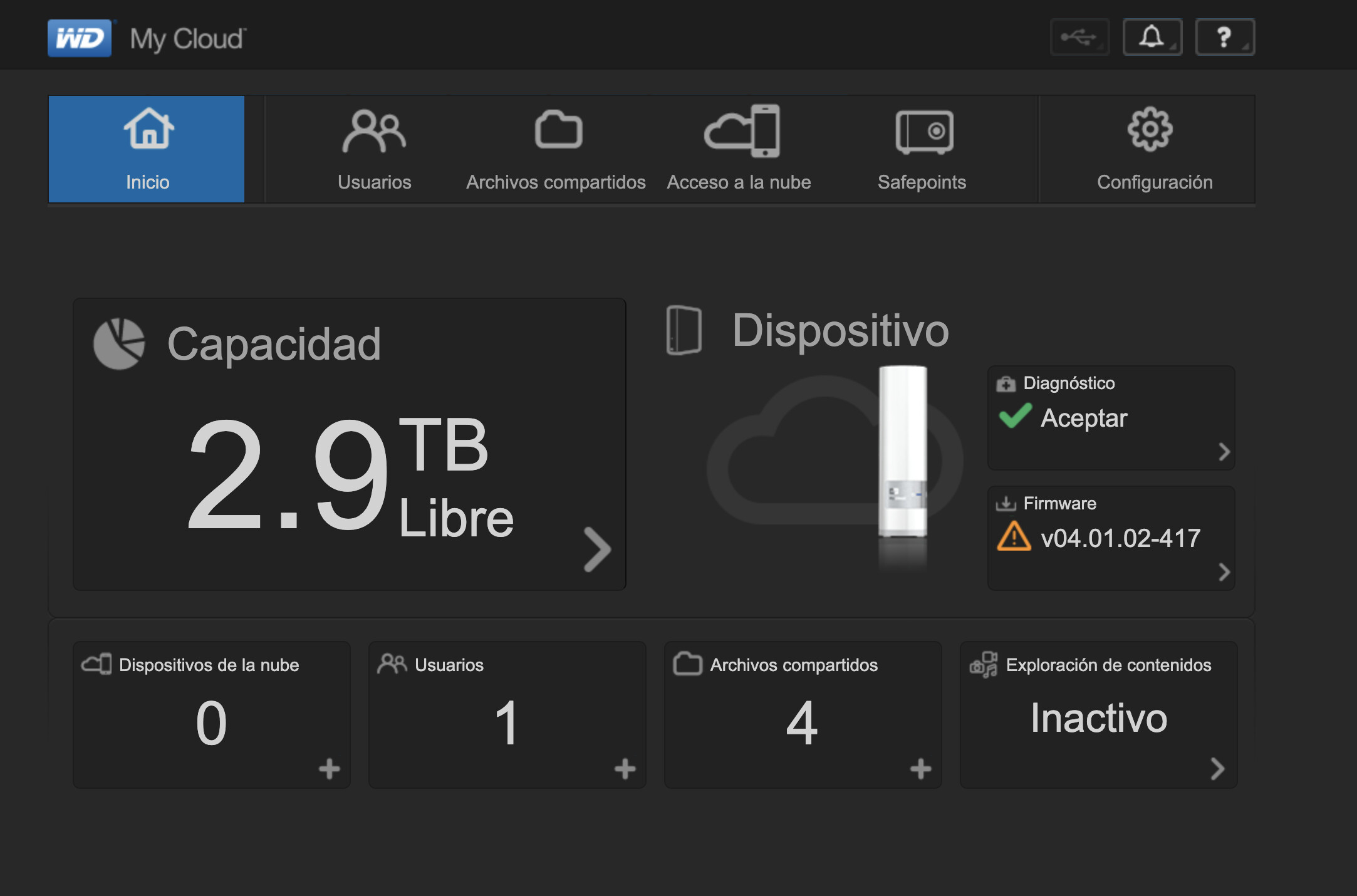Click the Dispositivo device outline icon
This screenshot has width=1357, height=896.
click(x=684, y=330)
